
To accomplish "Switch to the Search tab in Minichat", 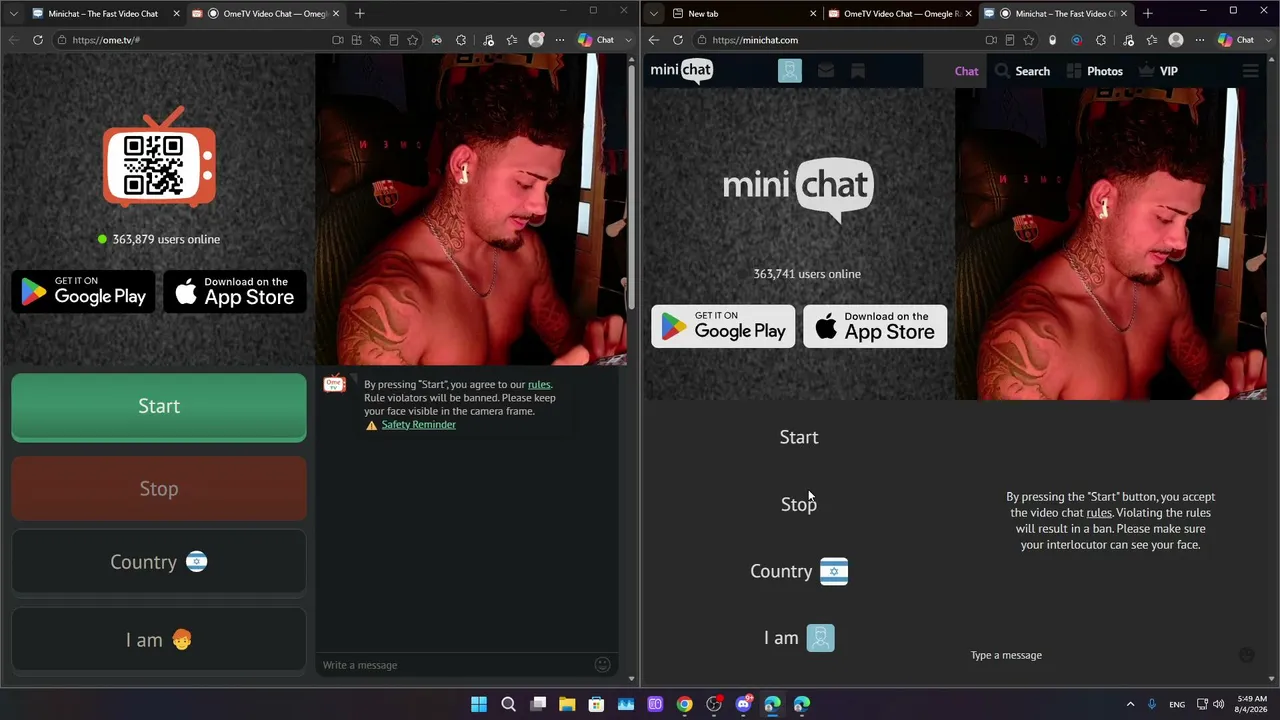I will tap(1022, 71).
